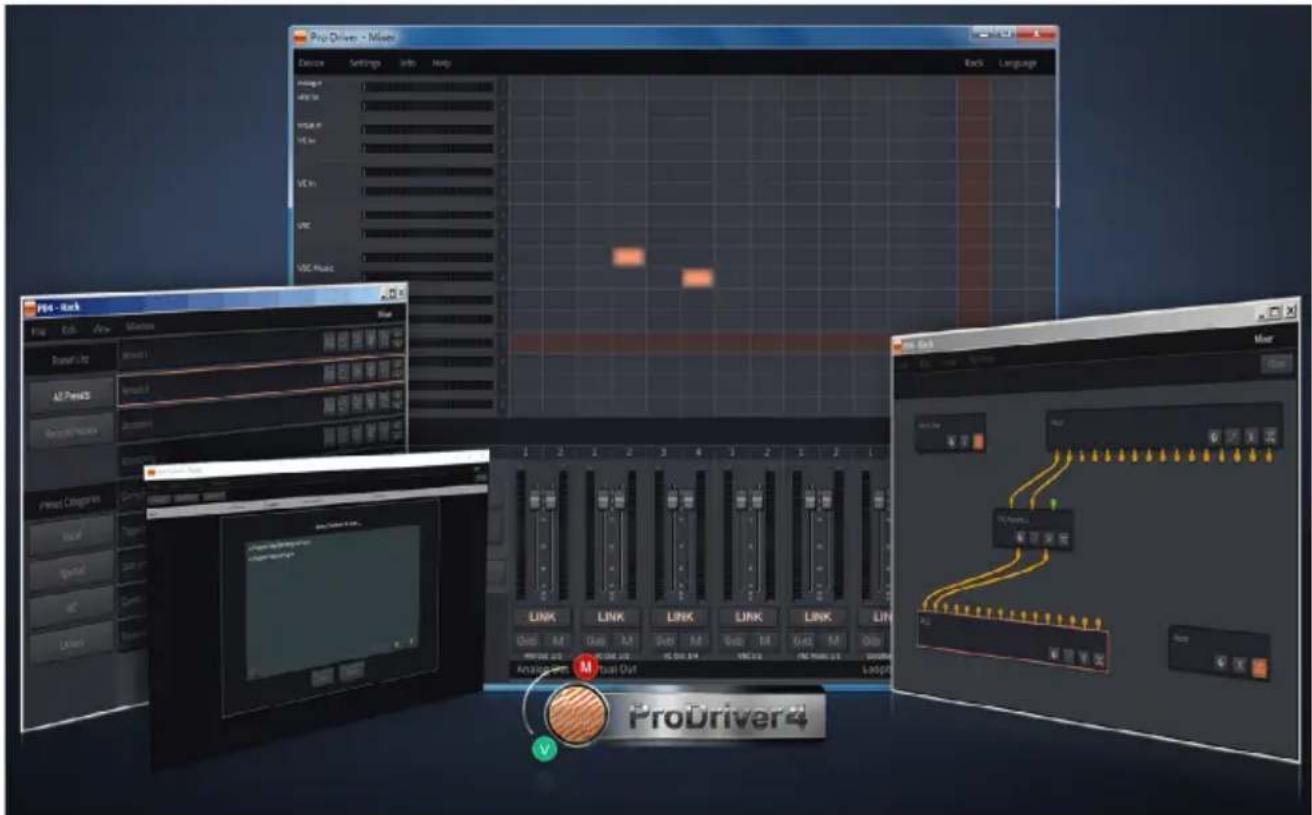Viewport: 1312px width, 815px height.
Task: Click the orange button on the top-left rack node
Action: [978, 441]
